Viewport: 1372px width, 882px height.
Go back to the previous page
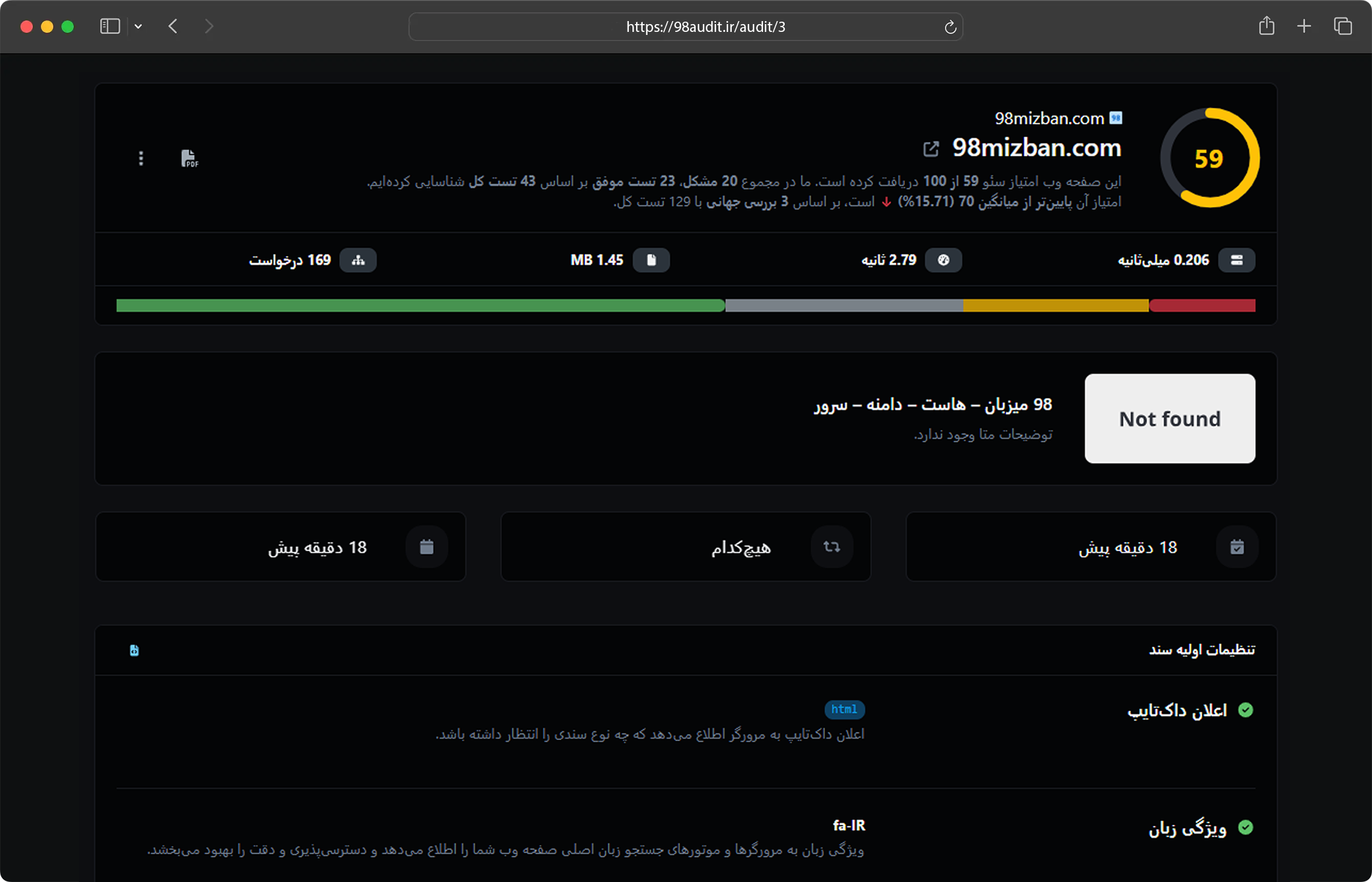click(173, 26)
